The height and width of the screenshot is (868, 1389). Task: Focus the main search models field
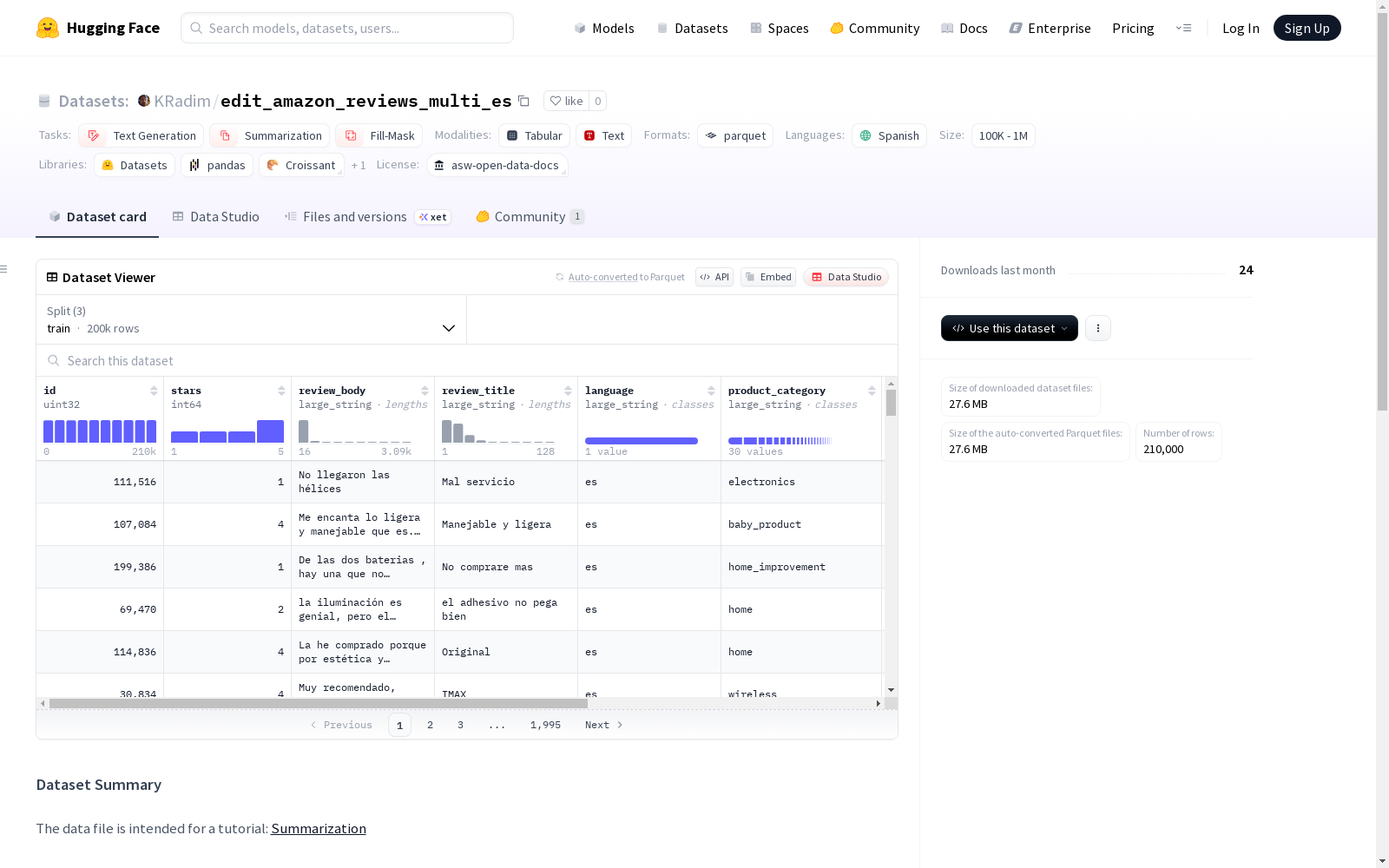point(347,28)
